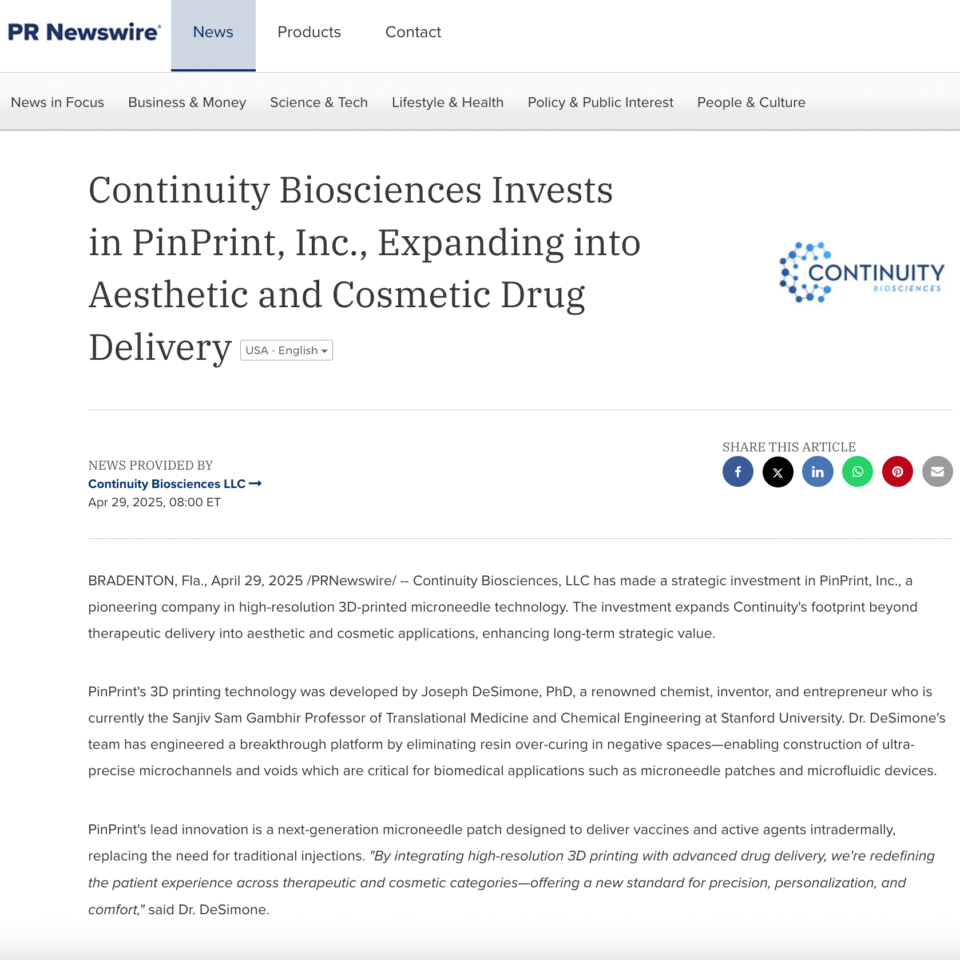Open Lifestyle & Health category
960x960 pixels.
coord(448,102)
